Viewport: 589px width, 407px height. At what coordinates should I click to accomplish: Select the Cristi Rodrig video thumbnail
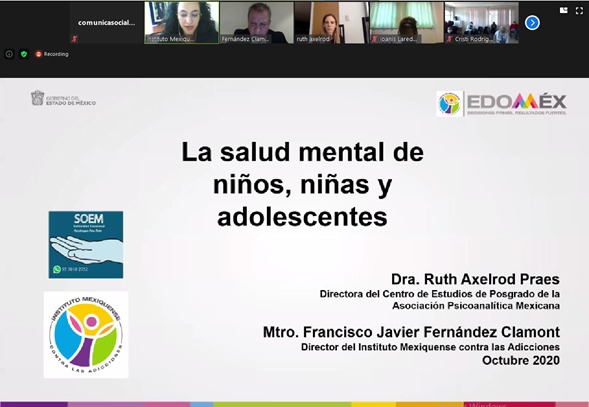pos(482,23)
